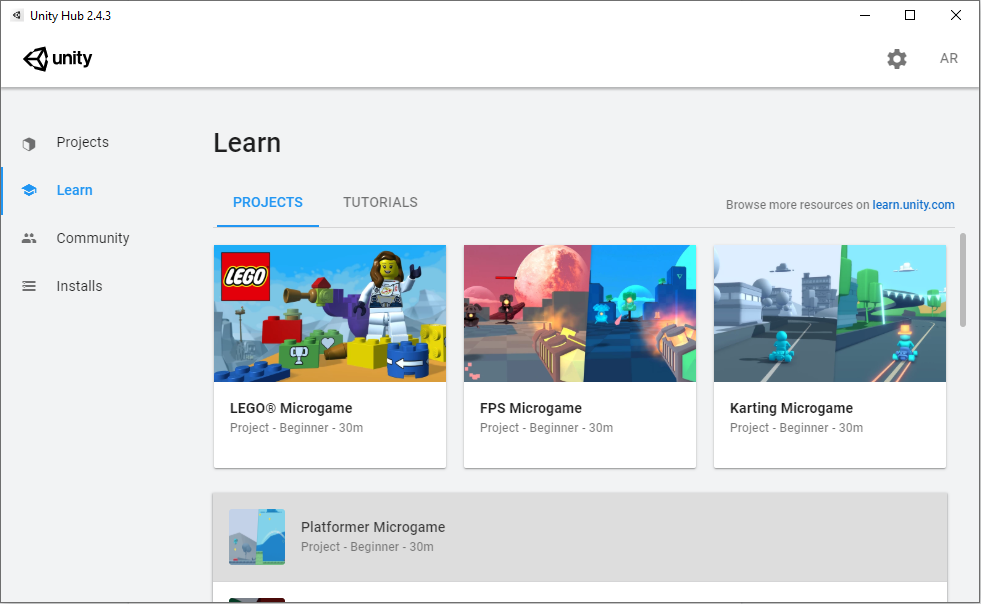Open the LEGO Microgame thumbnail image

pyautogui.click(x=330, y=313)
